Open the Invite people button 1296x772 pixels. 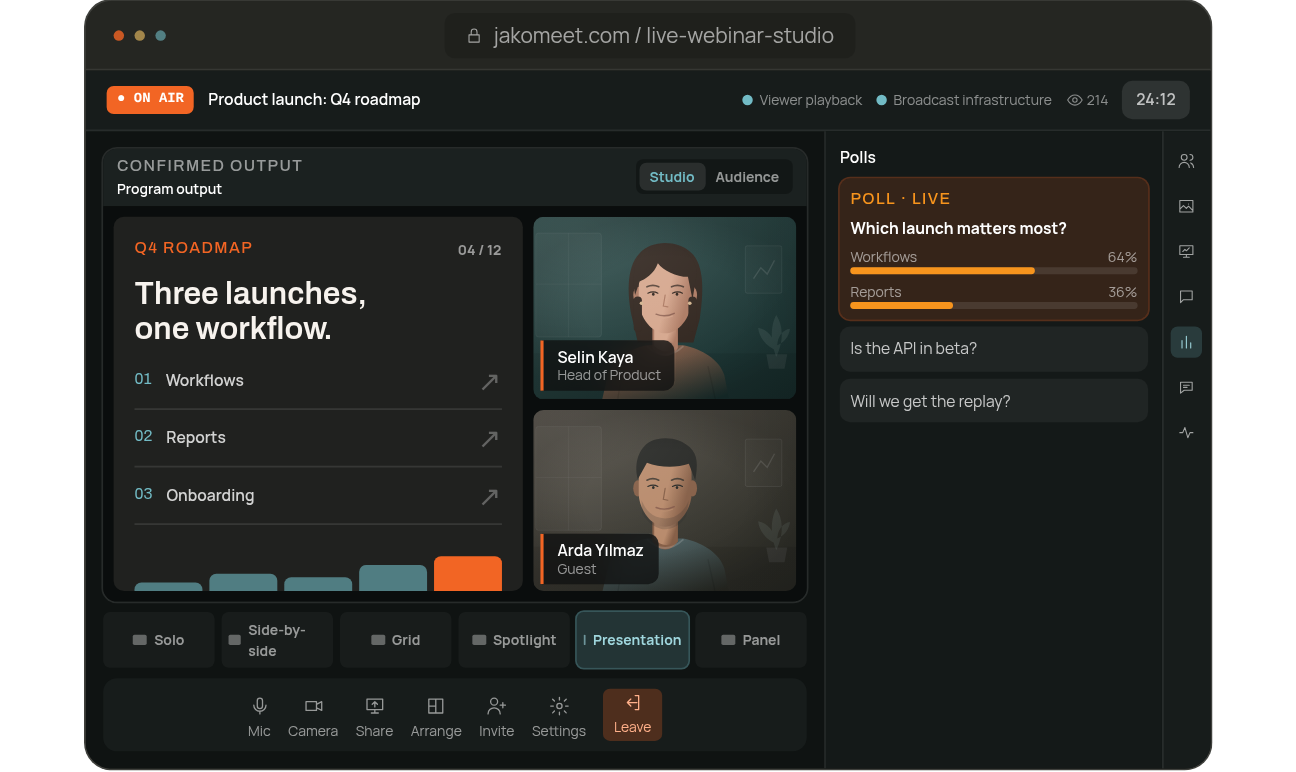[496, 716]
